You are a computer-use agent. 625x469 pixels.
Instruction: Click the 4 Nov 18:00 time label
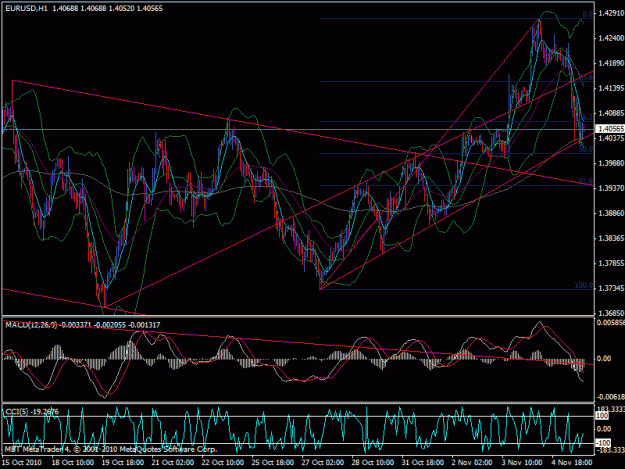(x=572, y=462)
